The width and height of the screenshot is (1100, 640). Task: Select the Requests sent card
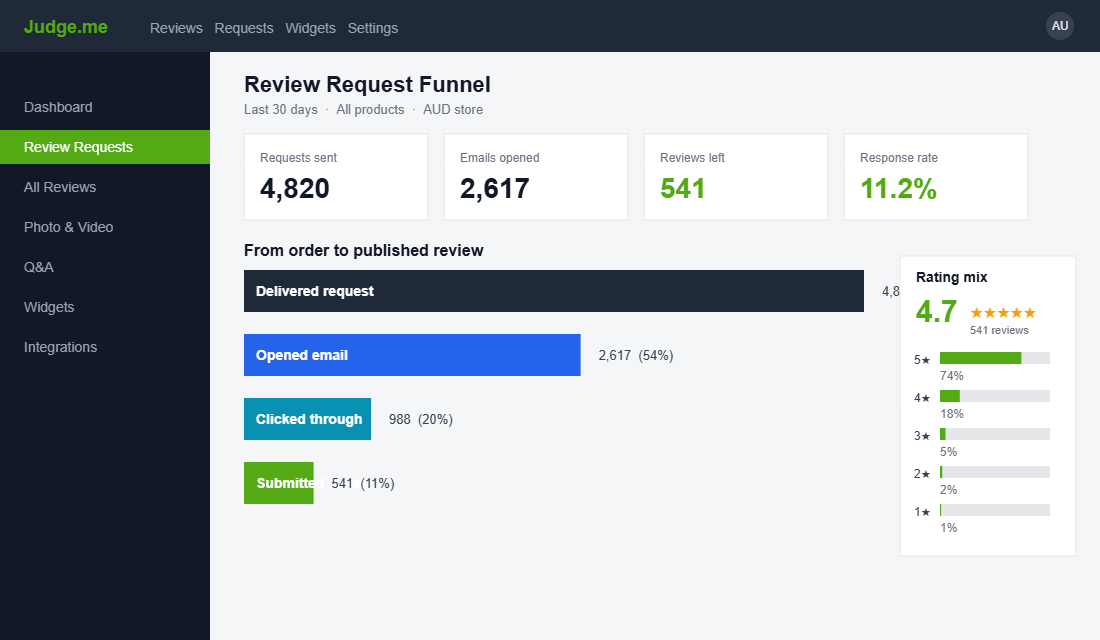point(336,177)
